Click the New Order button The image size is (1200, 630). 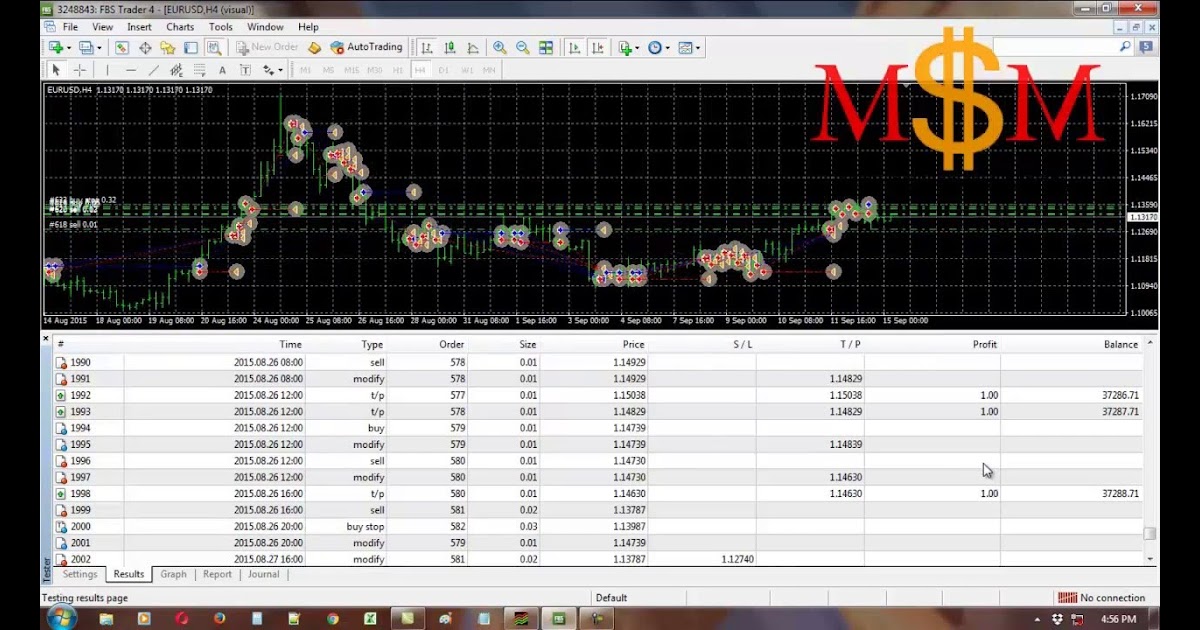(267, 47)
